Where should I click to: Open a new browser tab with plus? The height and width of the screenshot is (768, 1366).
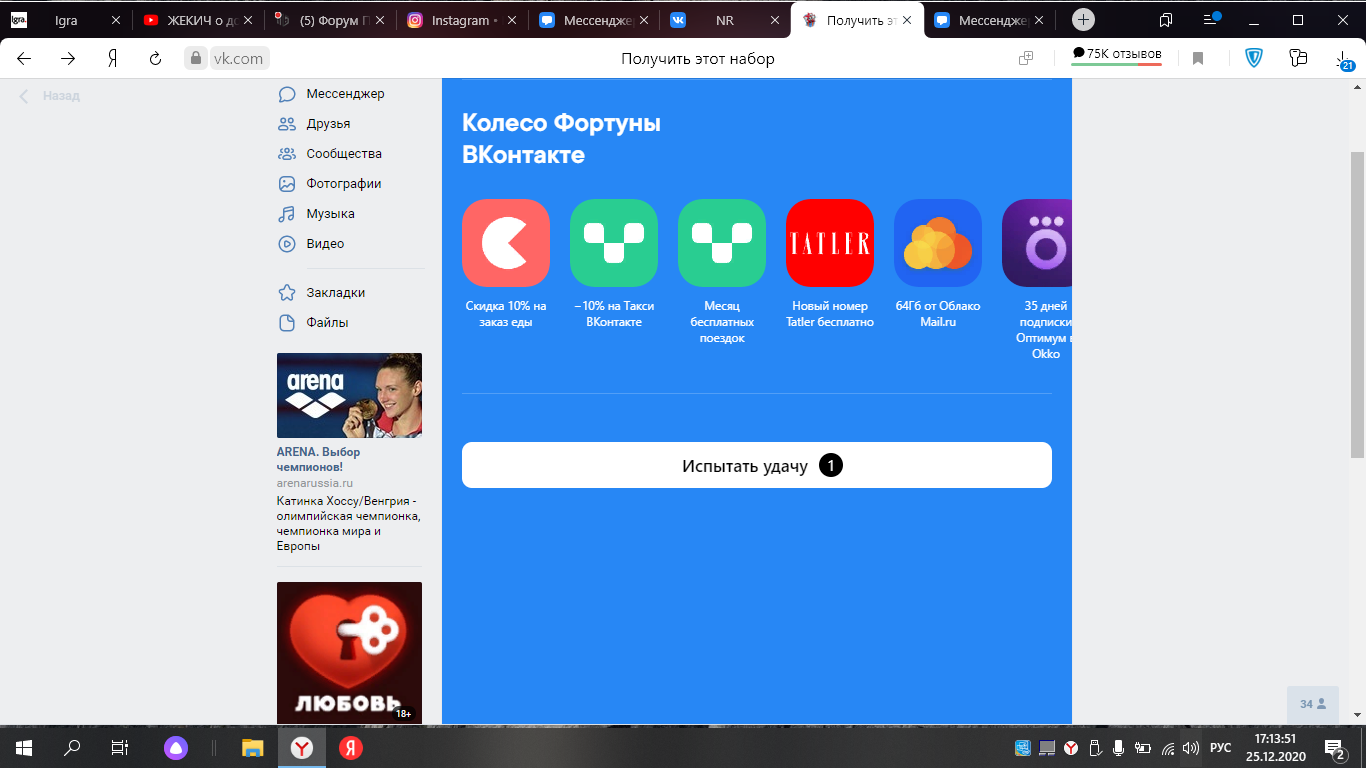pyautogui.click(x=1083, y=20)
